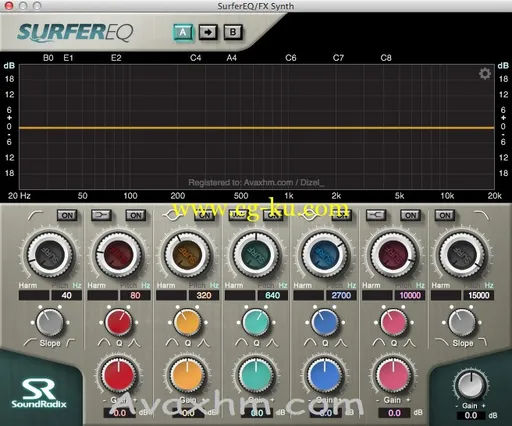Viewport: 512px width, 426px height.
Task: Copy settings A to B arrow button
Action: click(208, 32)
